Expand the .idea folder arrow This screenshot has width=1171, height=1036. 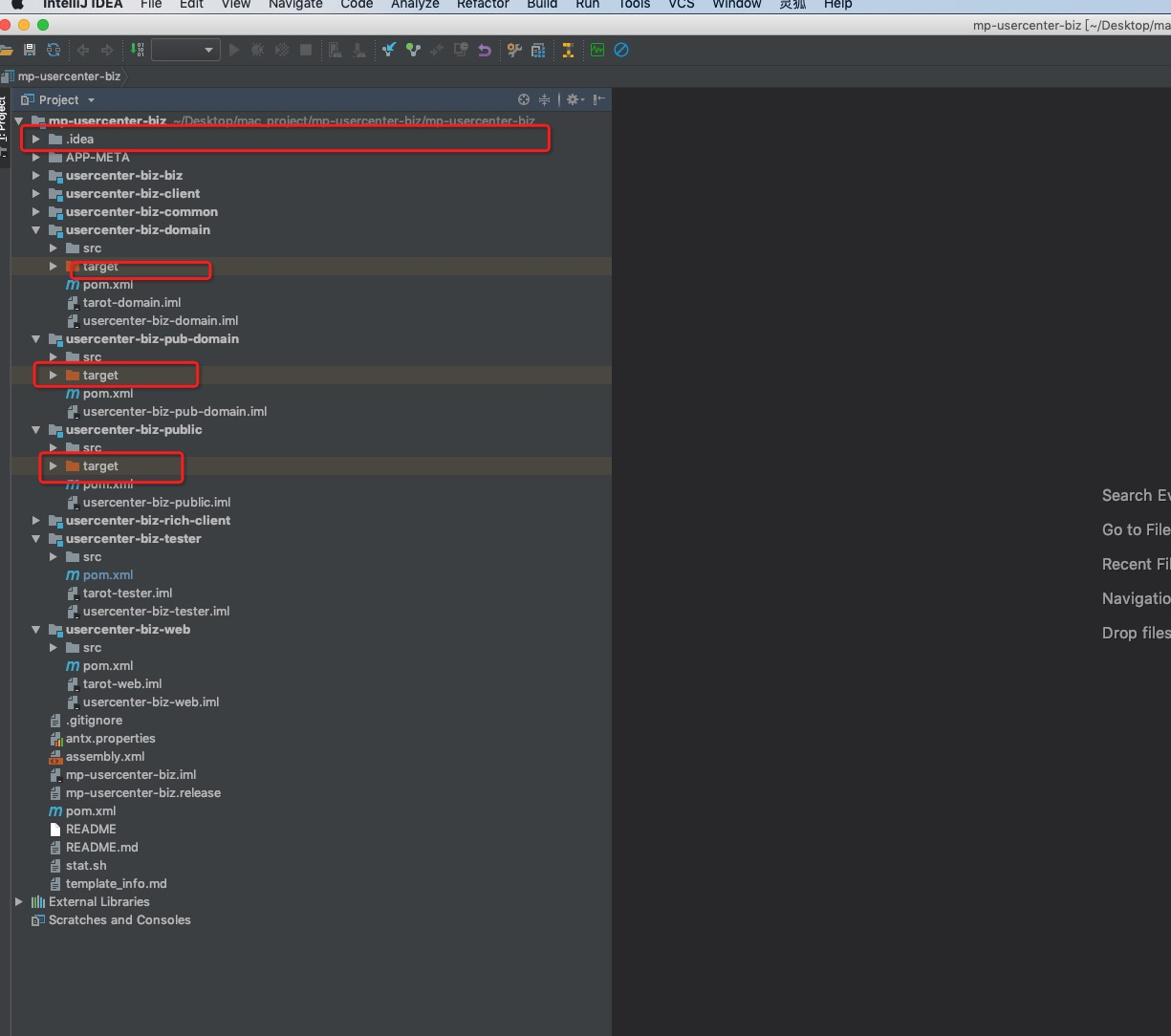(x=36, y=139)
